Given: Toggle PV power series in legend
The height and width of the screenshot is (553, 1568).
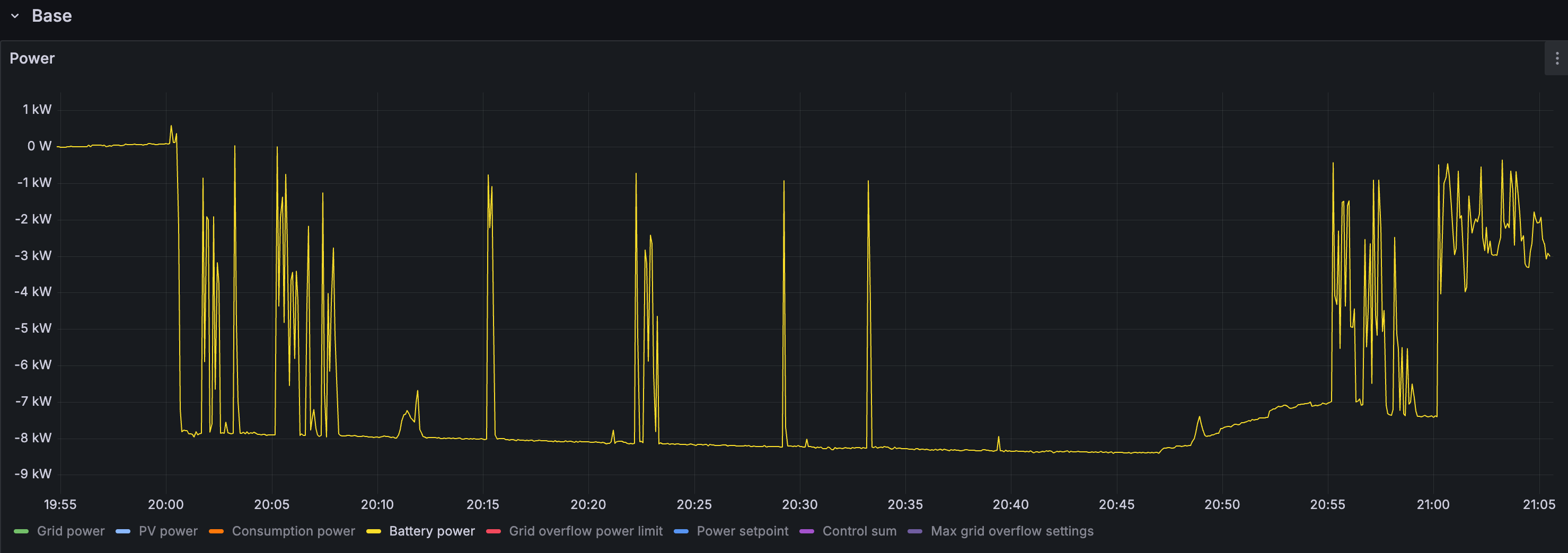Looking at the screenshot, I should (x=168, y=531).
